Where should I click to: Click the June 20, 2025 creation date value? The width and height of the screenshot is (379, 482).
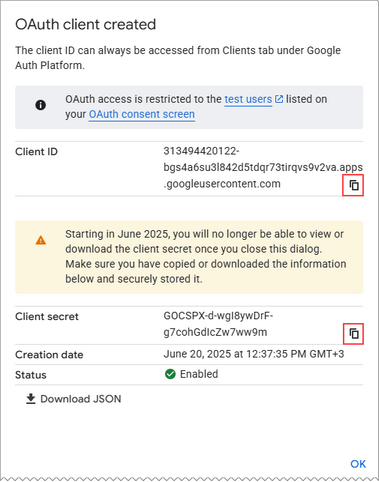(x=254, y=354)
